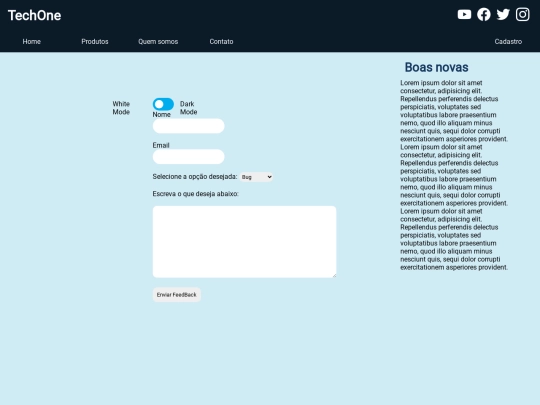Click the 'Escreva o que deseja abaixo:' label
Viewport: 540px width, 405px height.
tap(195, 194)
